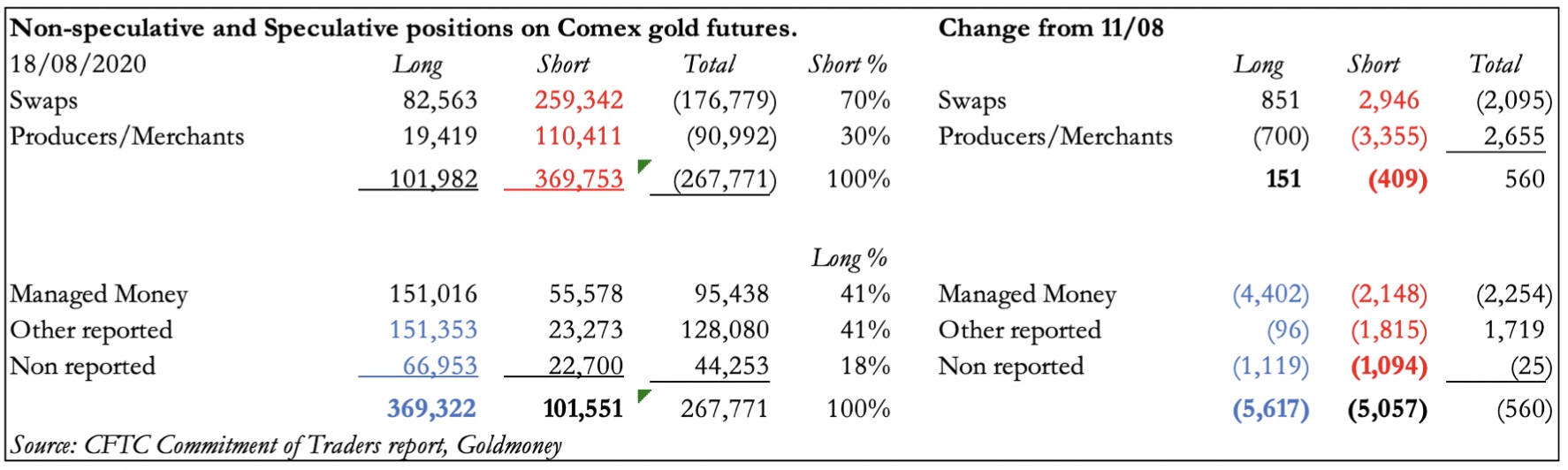Select the Swaps short percentage 70%

pos(864,100)
